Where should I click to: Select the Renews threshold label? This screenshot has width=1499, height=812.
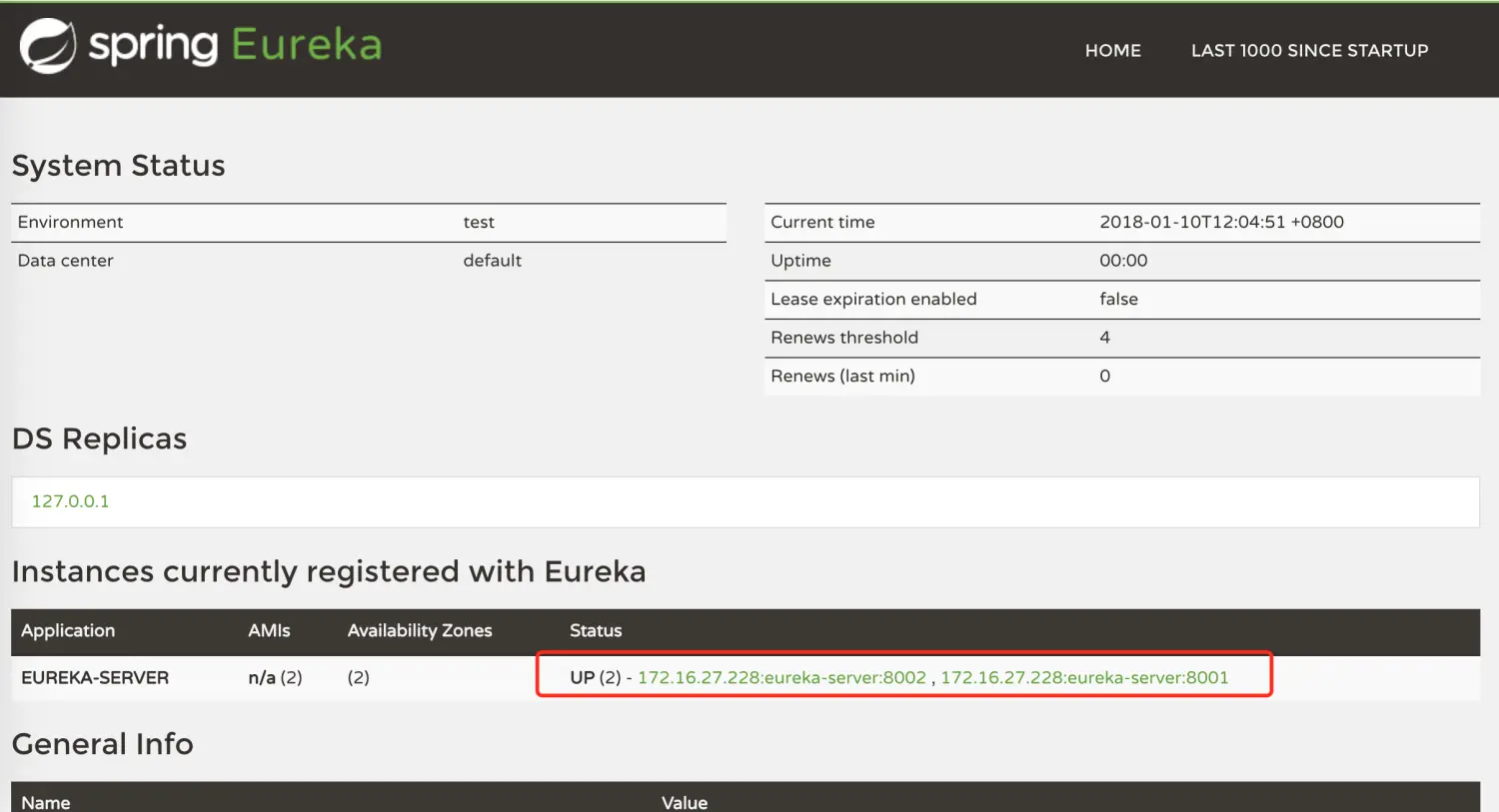click(x=844, y=338)
